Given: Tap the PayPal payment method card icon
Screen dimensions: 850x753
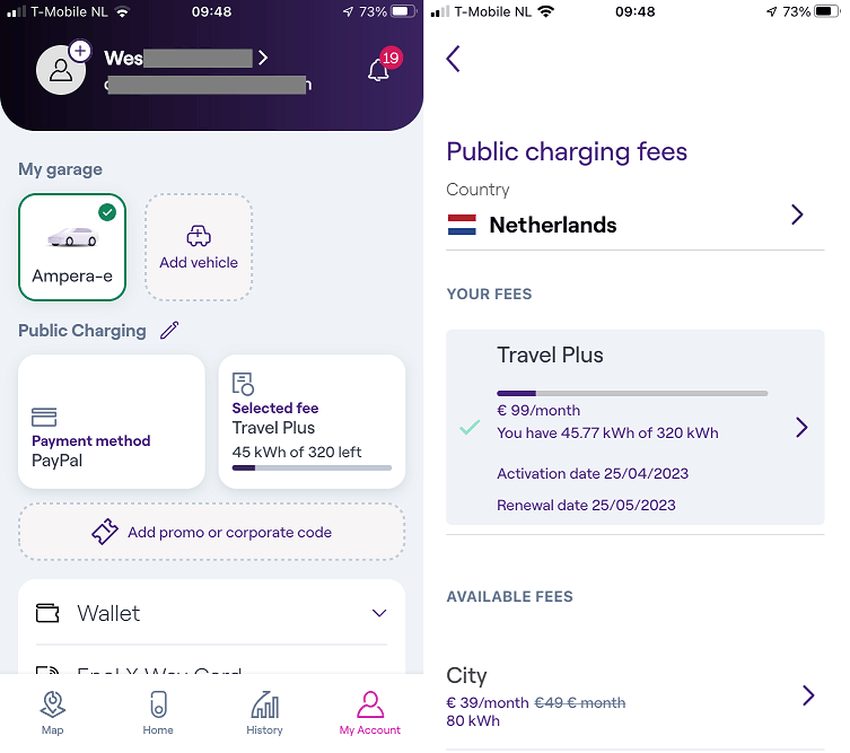Looking at the screenshot, I should coord(44,416).
